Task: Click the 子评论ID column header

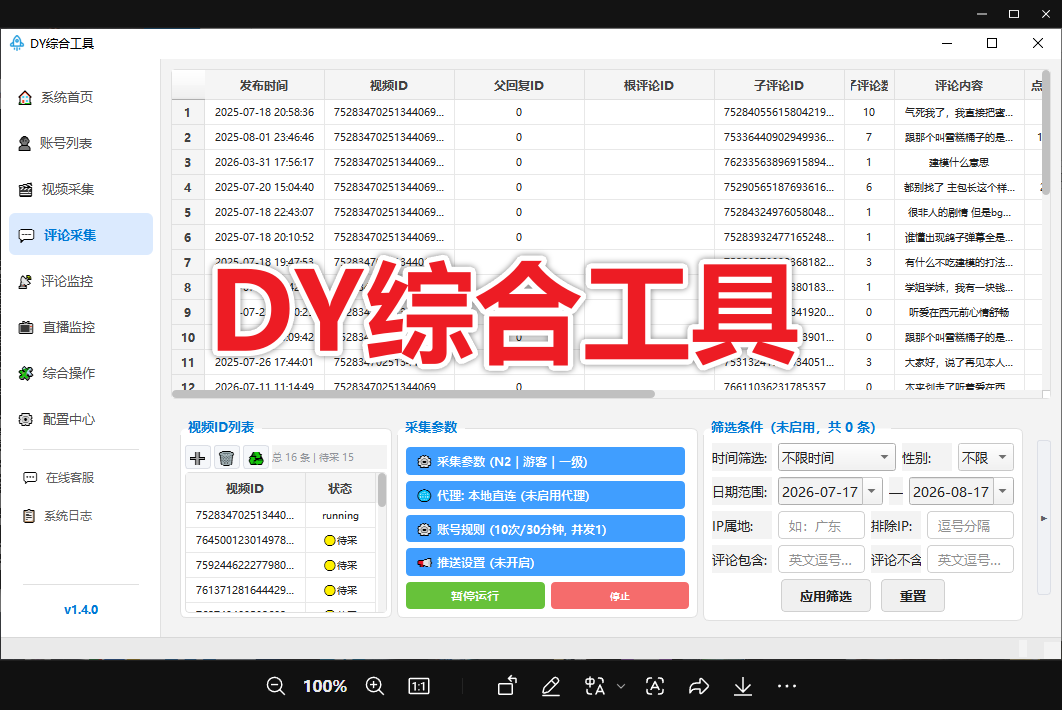Action: [779, 85]
